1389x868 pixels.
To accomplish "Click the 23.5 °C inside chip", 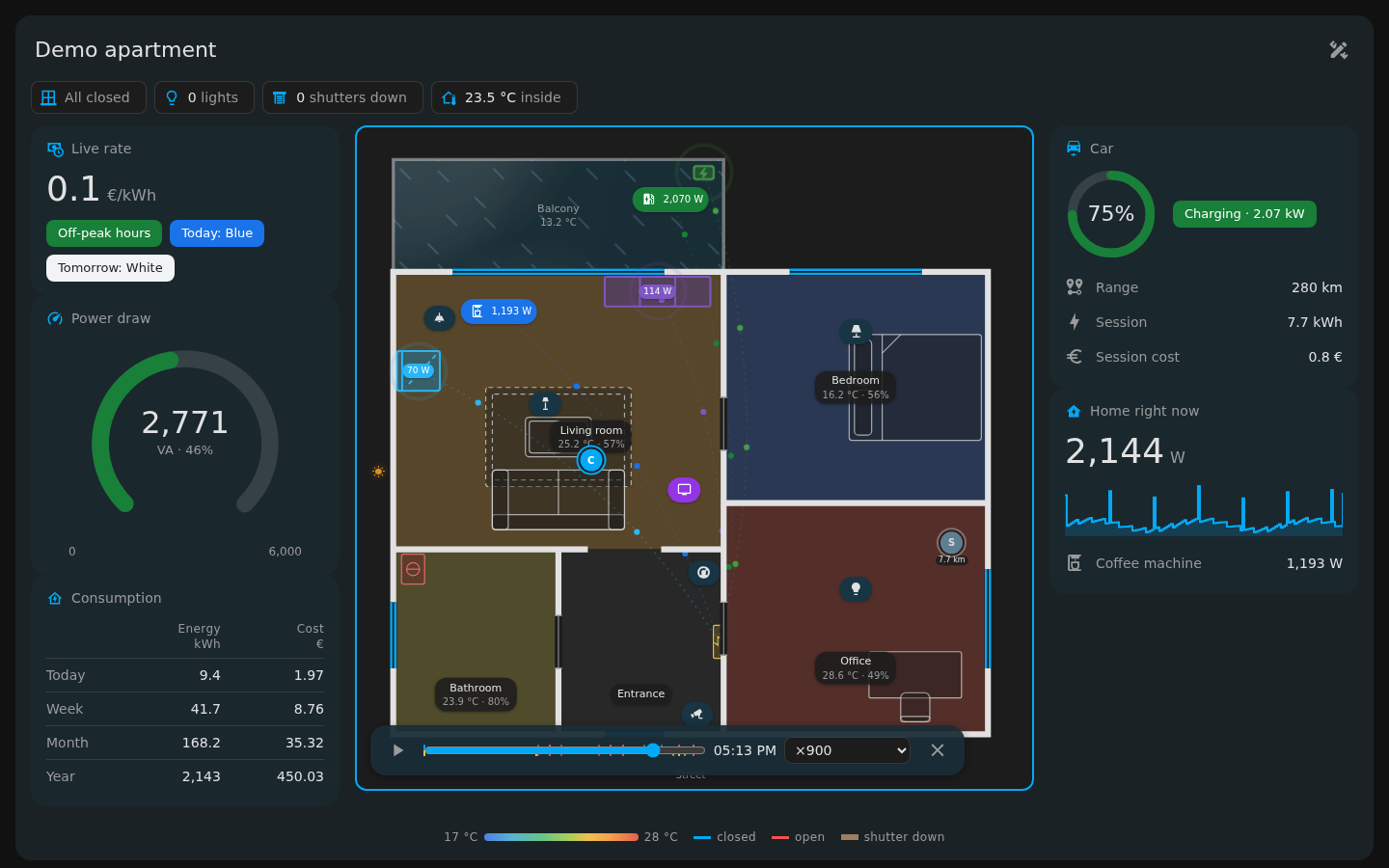I will coord(504,97).
